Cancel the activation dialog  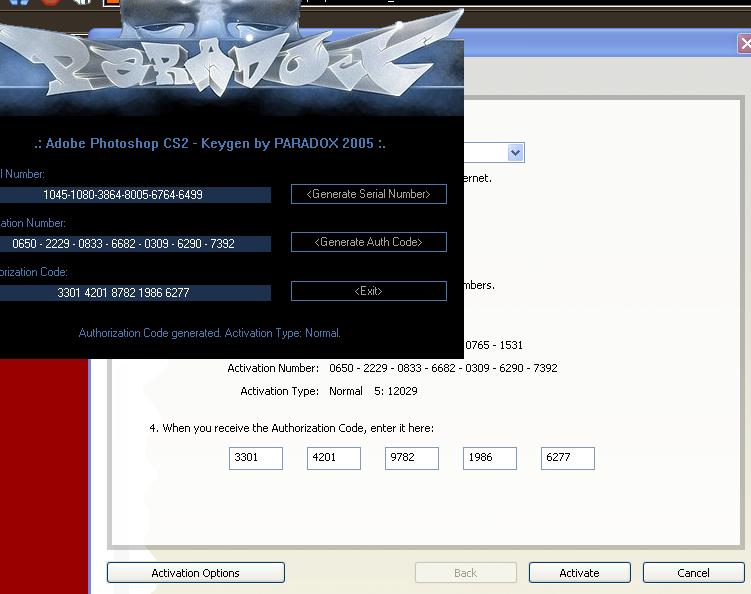[693, 573]
